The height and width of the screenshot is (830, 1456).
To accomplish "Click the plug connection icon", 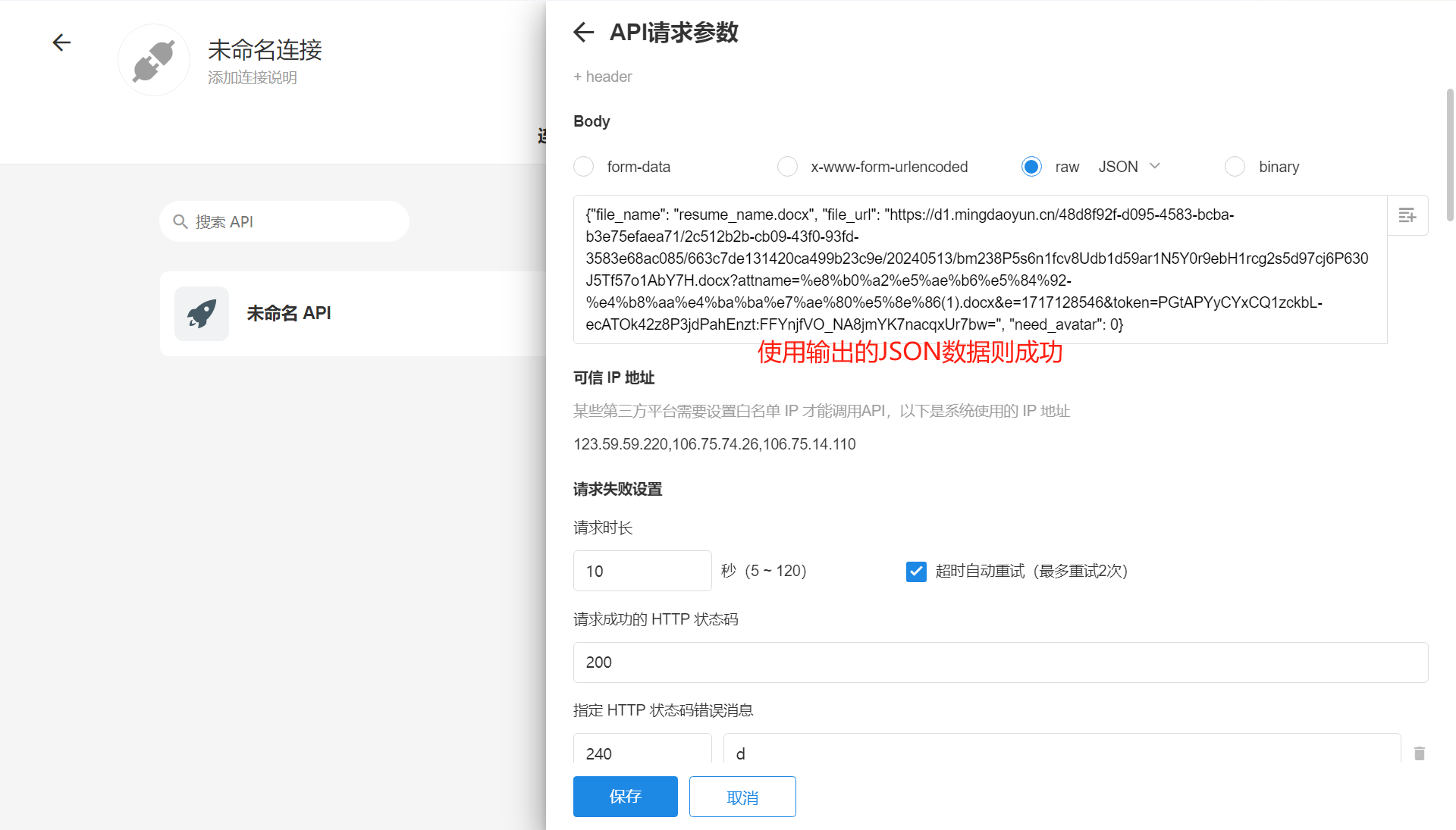I will tap(154, 61).
